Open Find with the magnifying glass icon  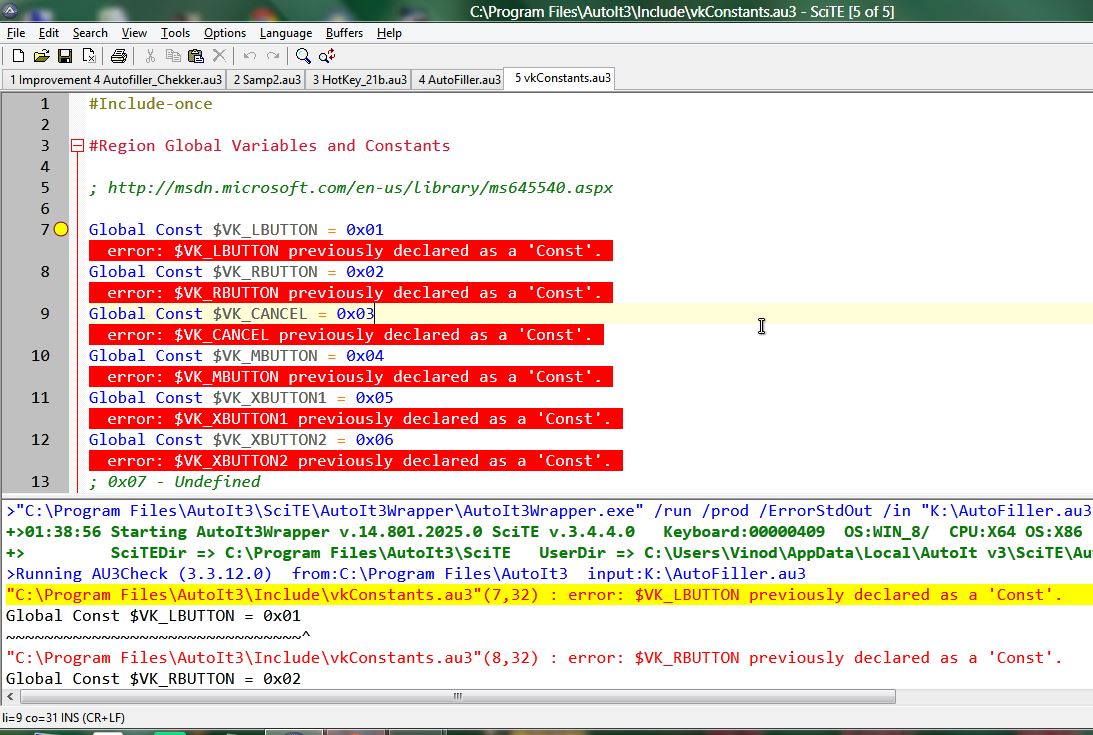coord(303,56)
